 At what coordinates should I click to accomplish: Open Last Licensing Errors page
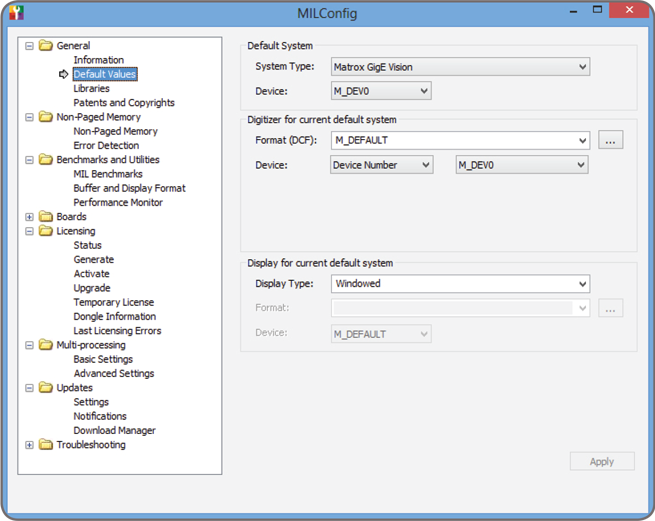tap(117, 330)
